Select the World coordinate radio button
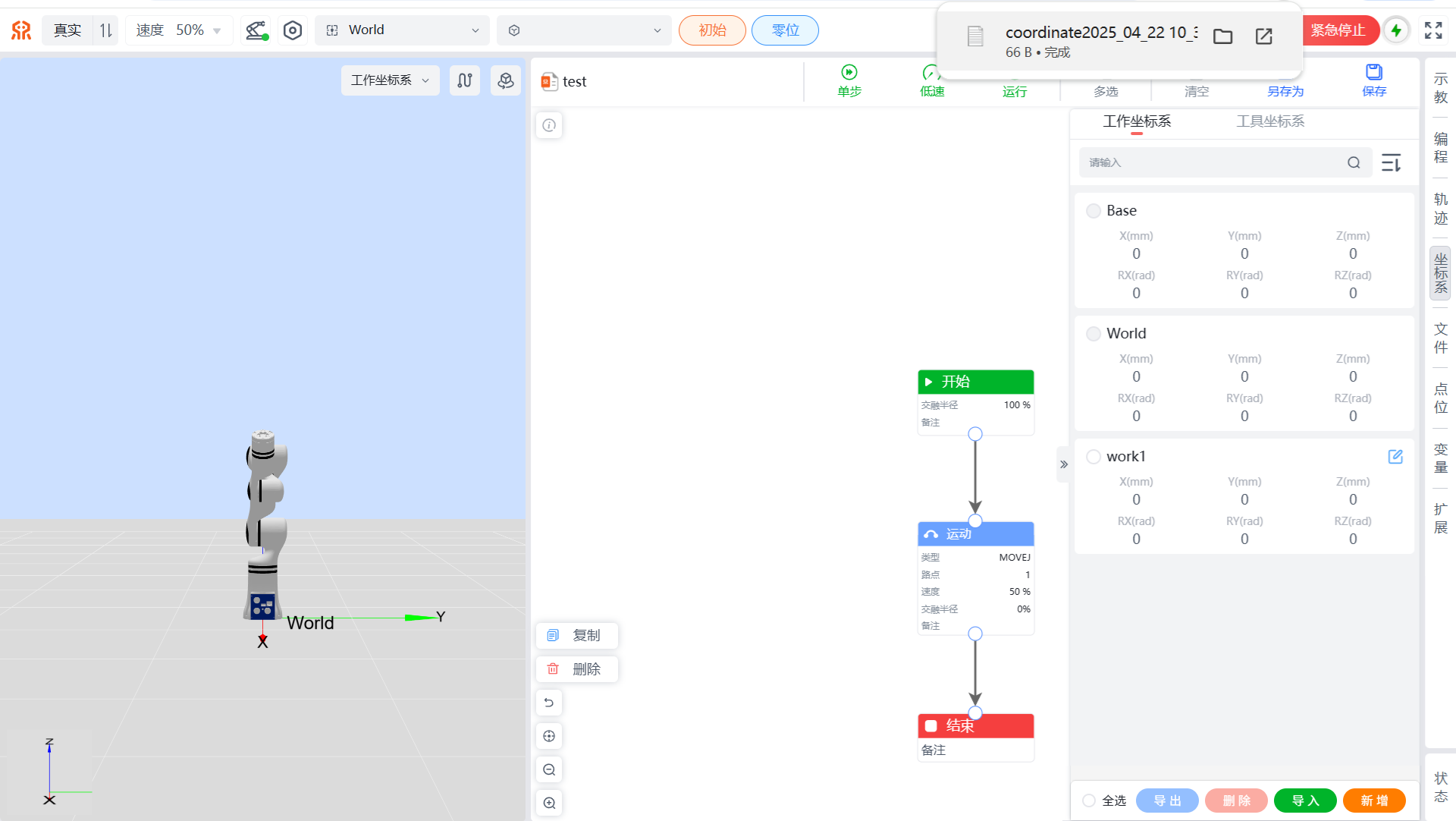This screenshot has height=821, width=1456. click(x=1093, y=334)
